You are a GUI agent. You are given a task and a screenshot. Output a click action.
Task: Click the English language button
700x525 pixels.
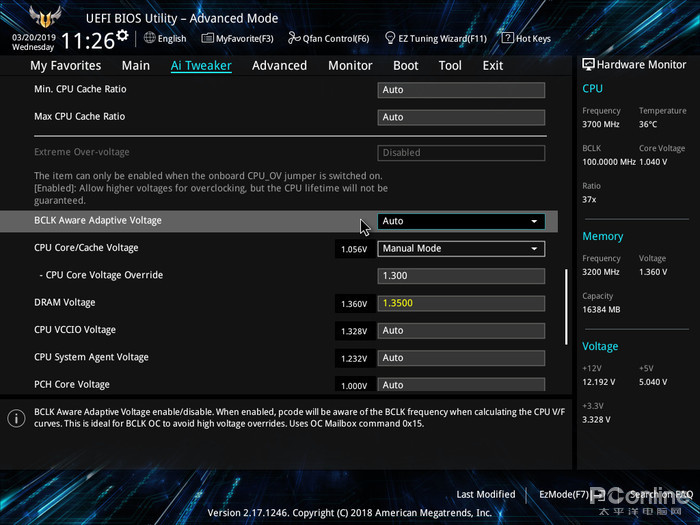tap(165, 38)
